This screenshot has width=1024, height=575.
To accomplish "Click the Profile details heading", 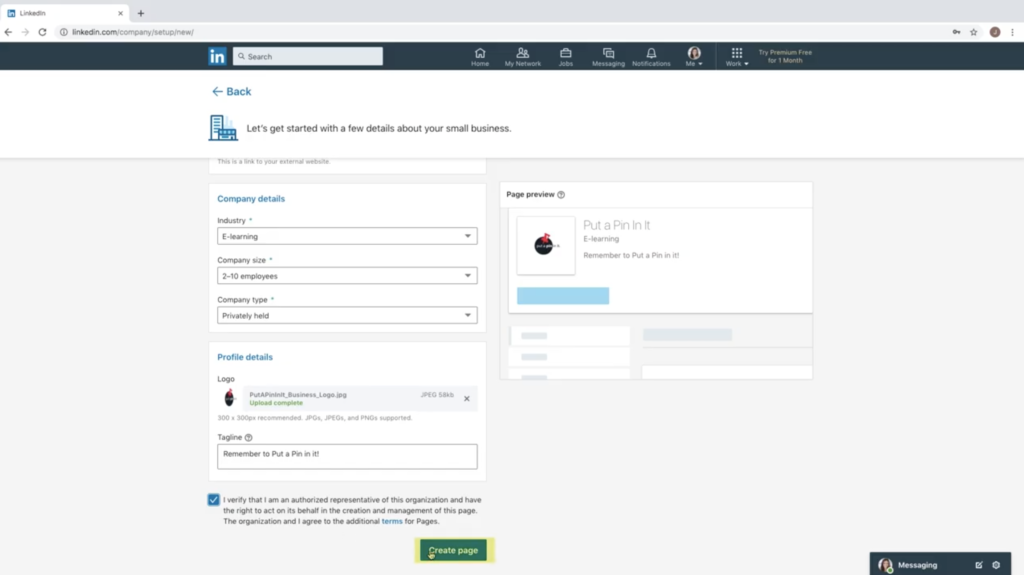I will [245, 357].
